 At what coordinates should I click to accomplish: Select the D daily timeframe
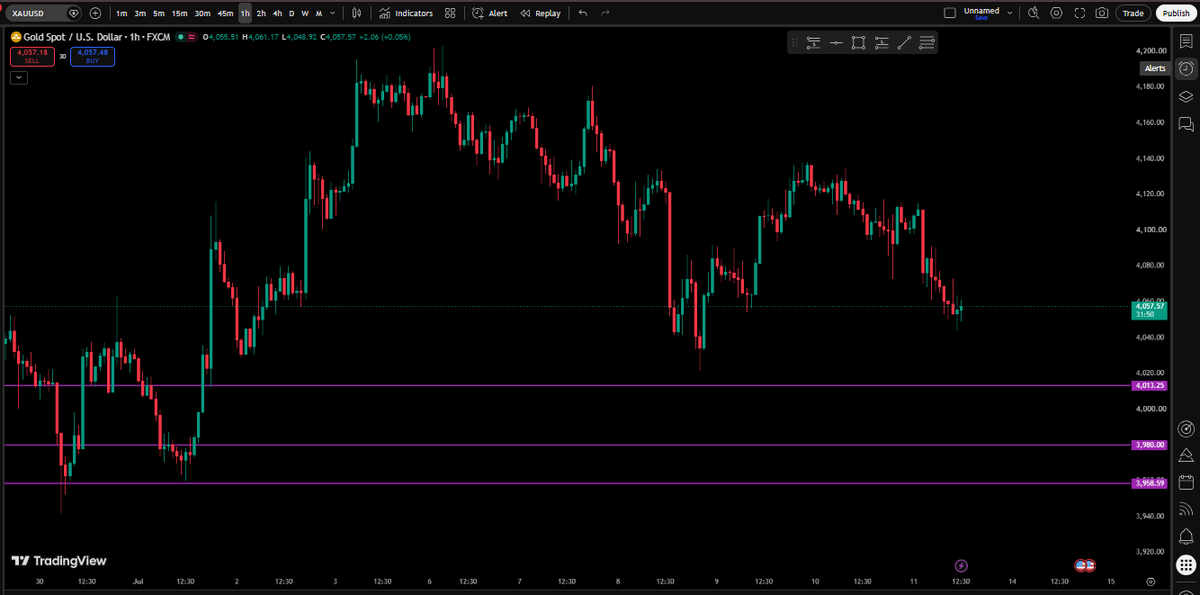point(291,13)
